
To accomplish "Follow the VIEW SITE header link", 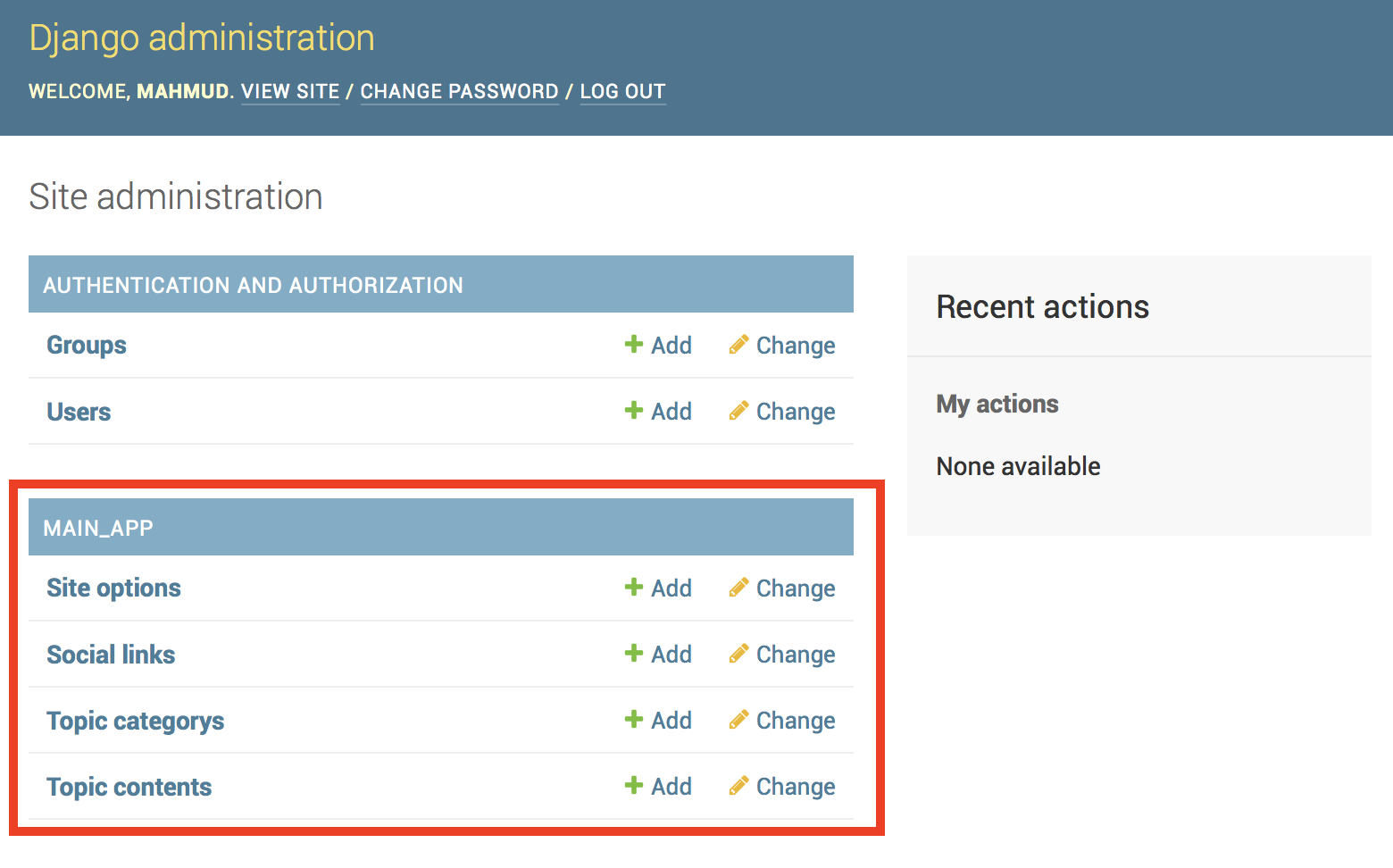I will pos(290,92).
